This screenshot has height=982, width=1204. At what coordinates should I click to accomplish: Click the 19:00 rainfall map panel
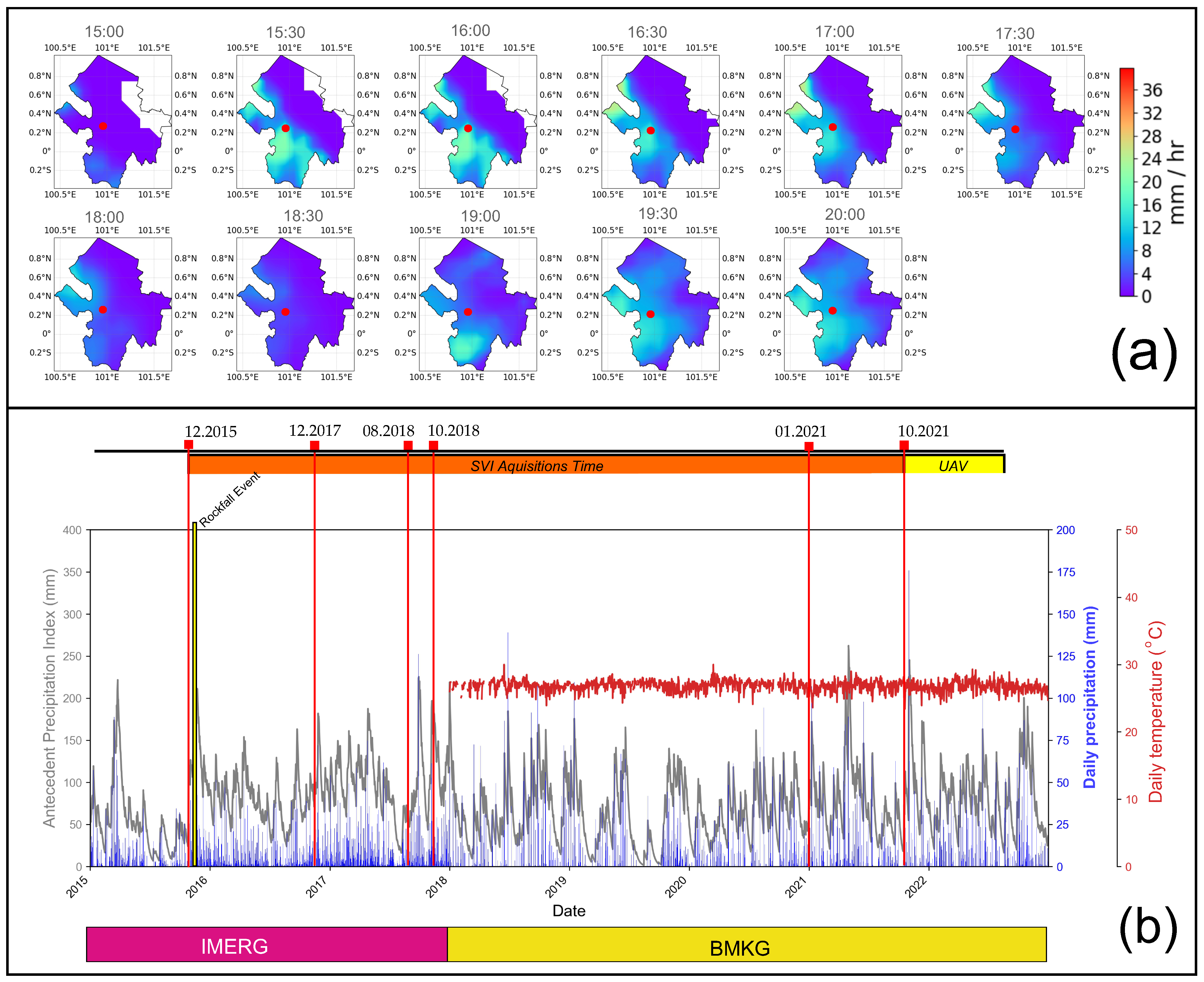tap(478, 304)
